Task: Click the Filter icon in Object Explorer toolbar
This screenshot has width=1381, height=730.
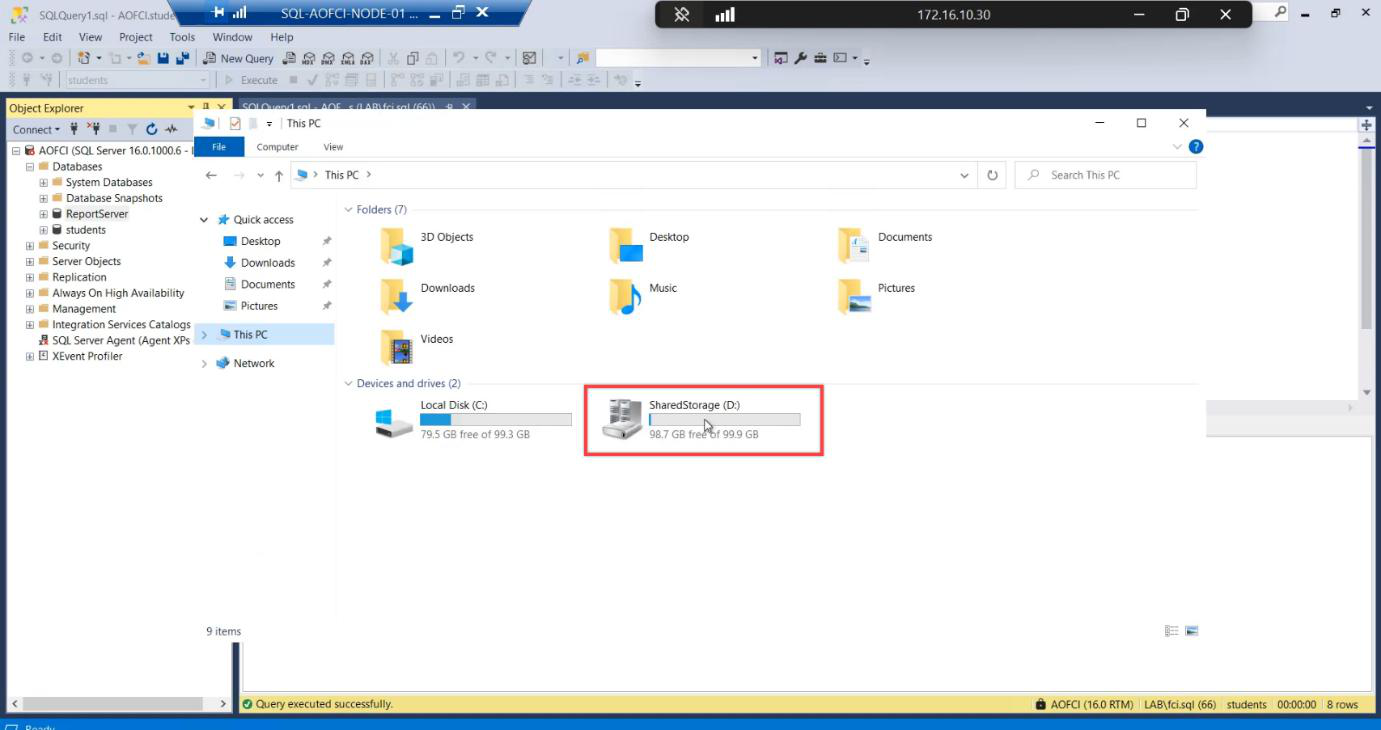Action: coord(132,129)
